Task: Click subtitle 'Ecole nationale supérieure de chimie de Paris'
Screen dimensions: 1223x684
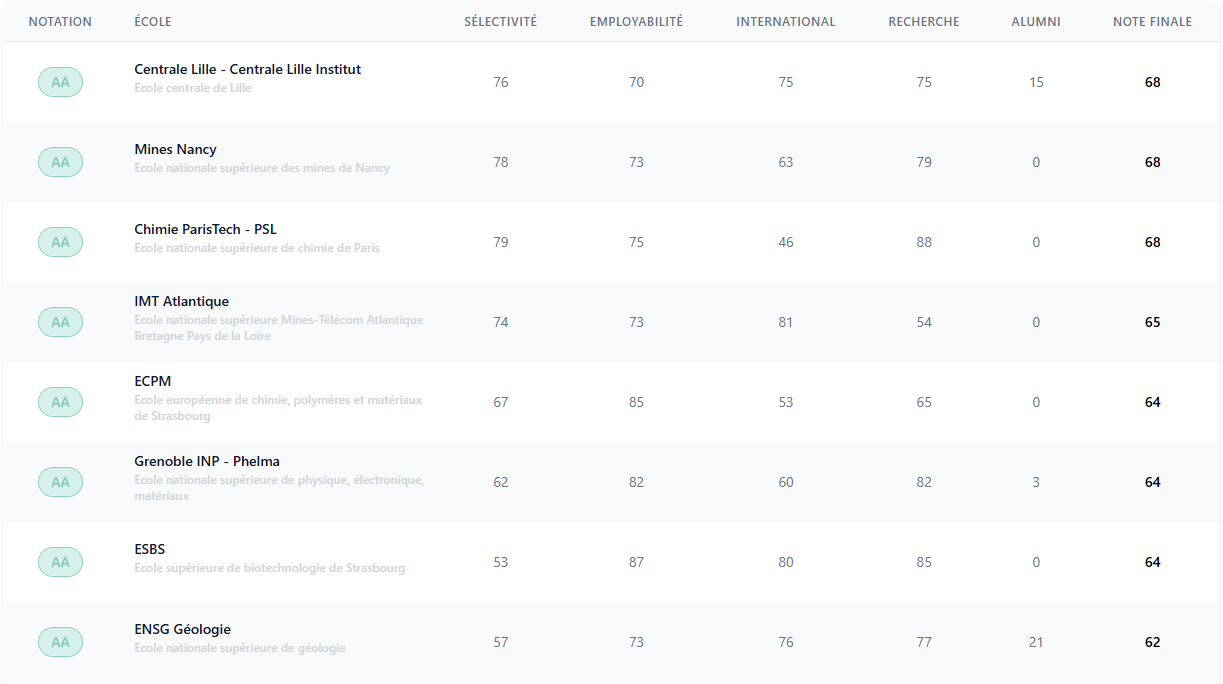Action: tap(257, 248)
